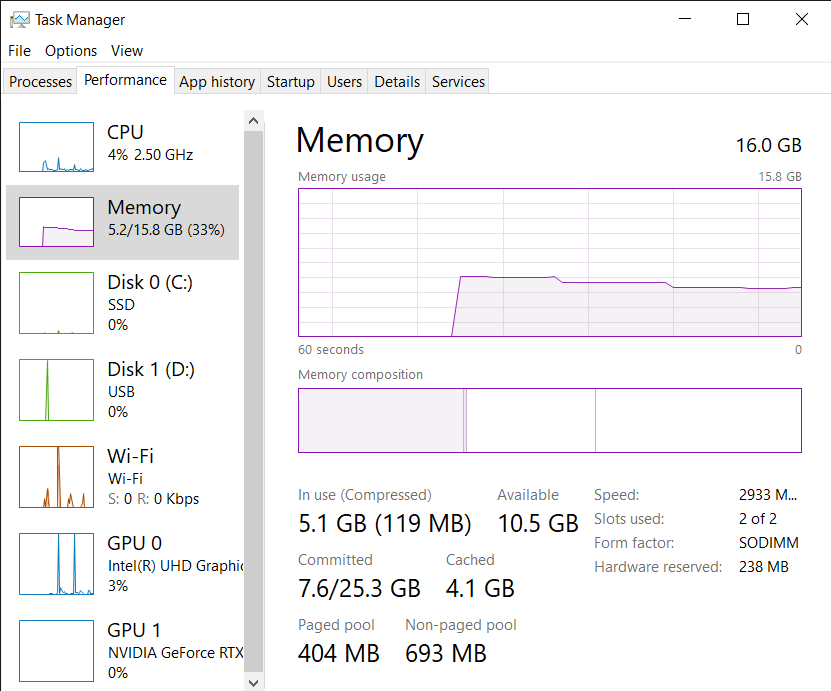The height and width of the screenshot is (691, 831).
Task: View GPU 1 NVIDIA GeForce performance
Action: pyautogui.click(x=122, y=650)
